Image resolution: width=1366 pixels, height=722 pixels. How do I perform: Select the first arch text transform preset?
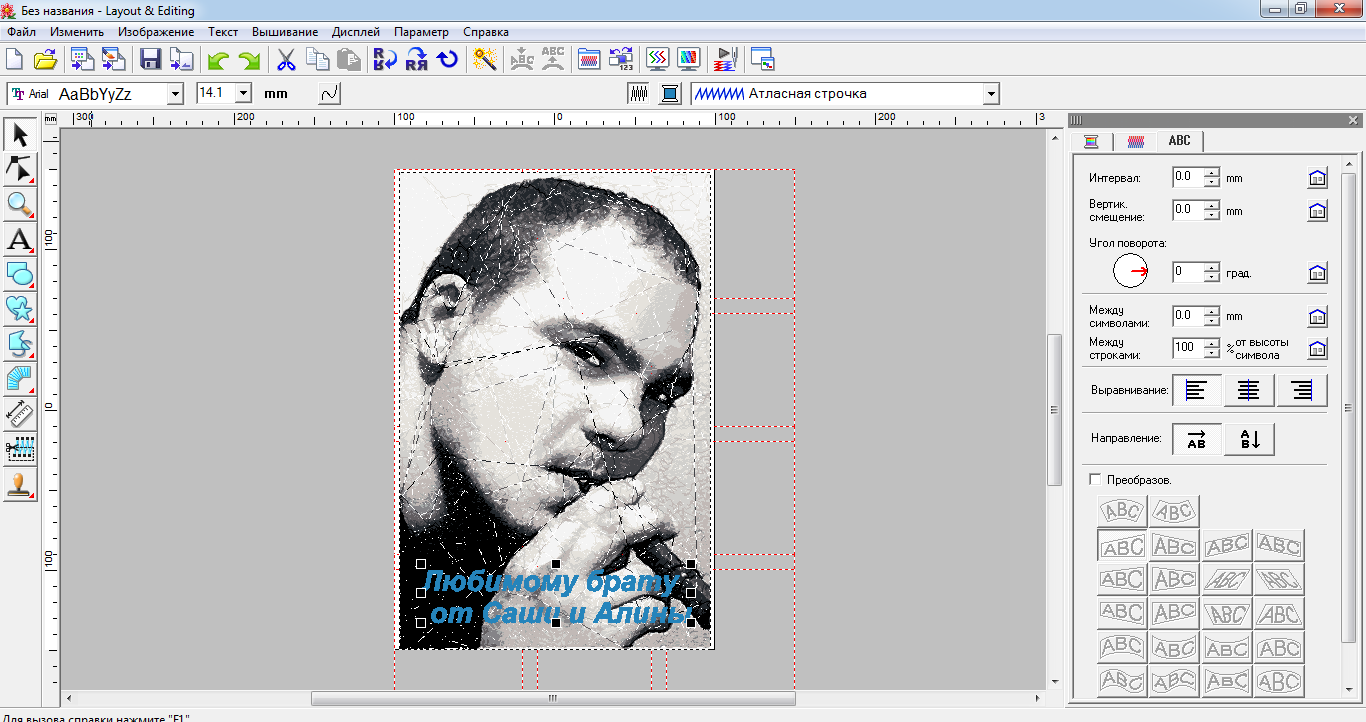click(1122, 512)
